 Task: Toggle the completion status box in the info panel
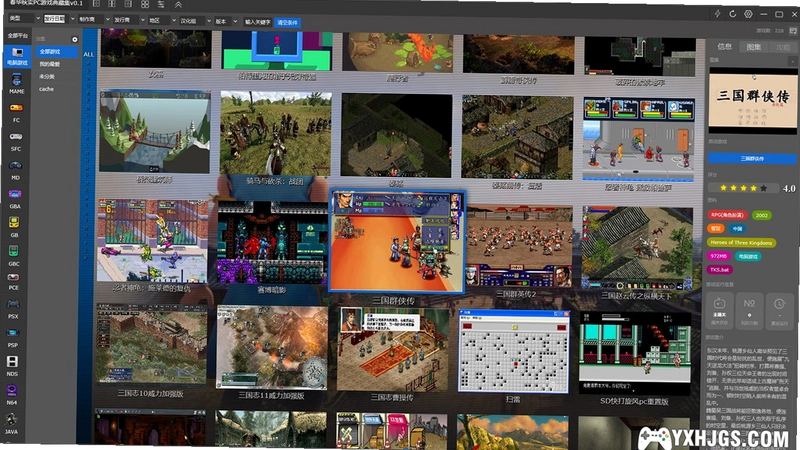tap(719, 311)
